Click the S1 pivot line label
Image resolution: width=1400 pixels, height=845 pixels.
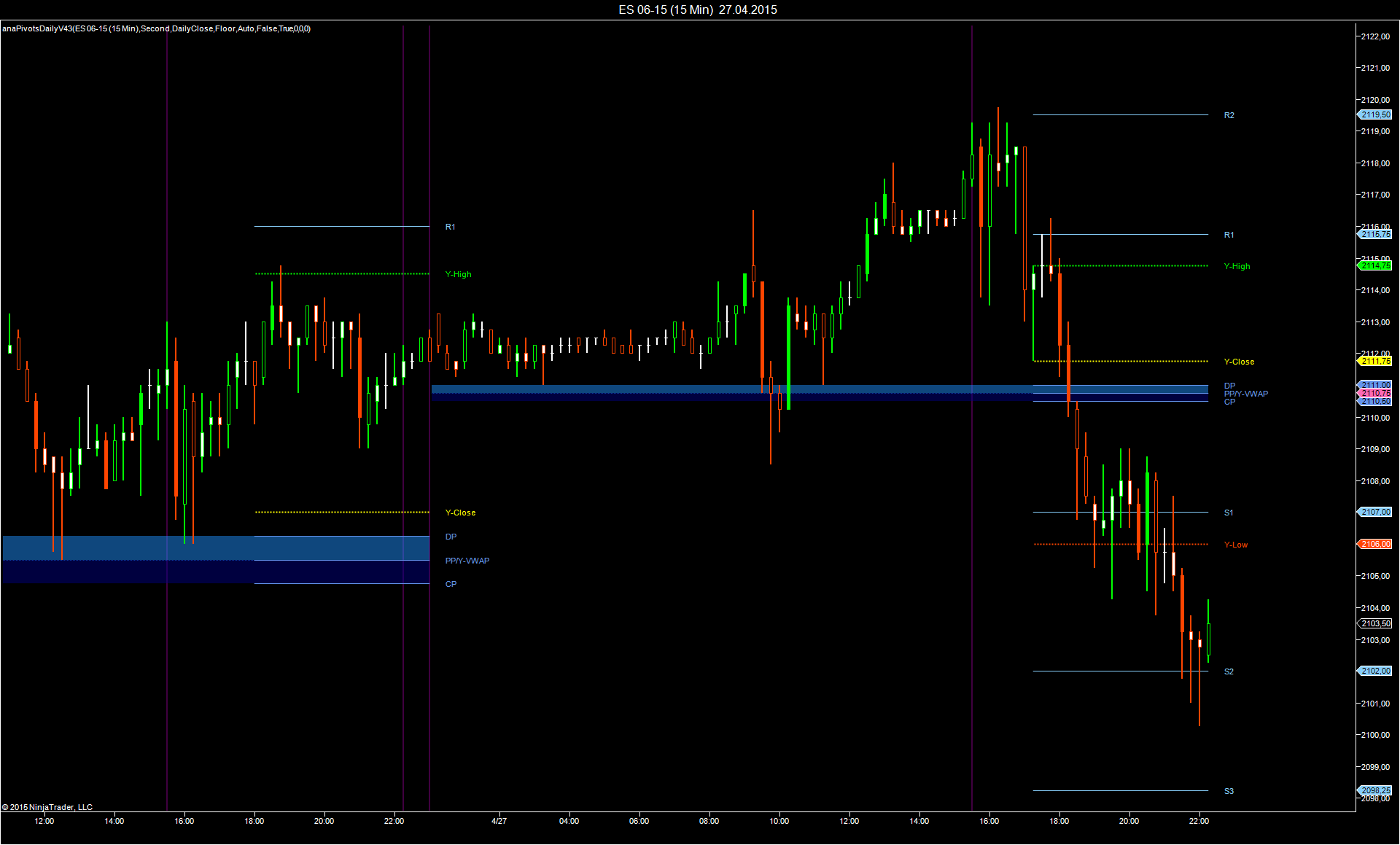tap(1229, 513)
